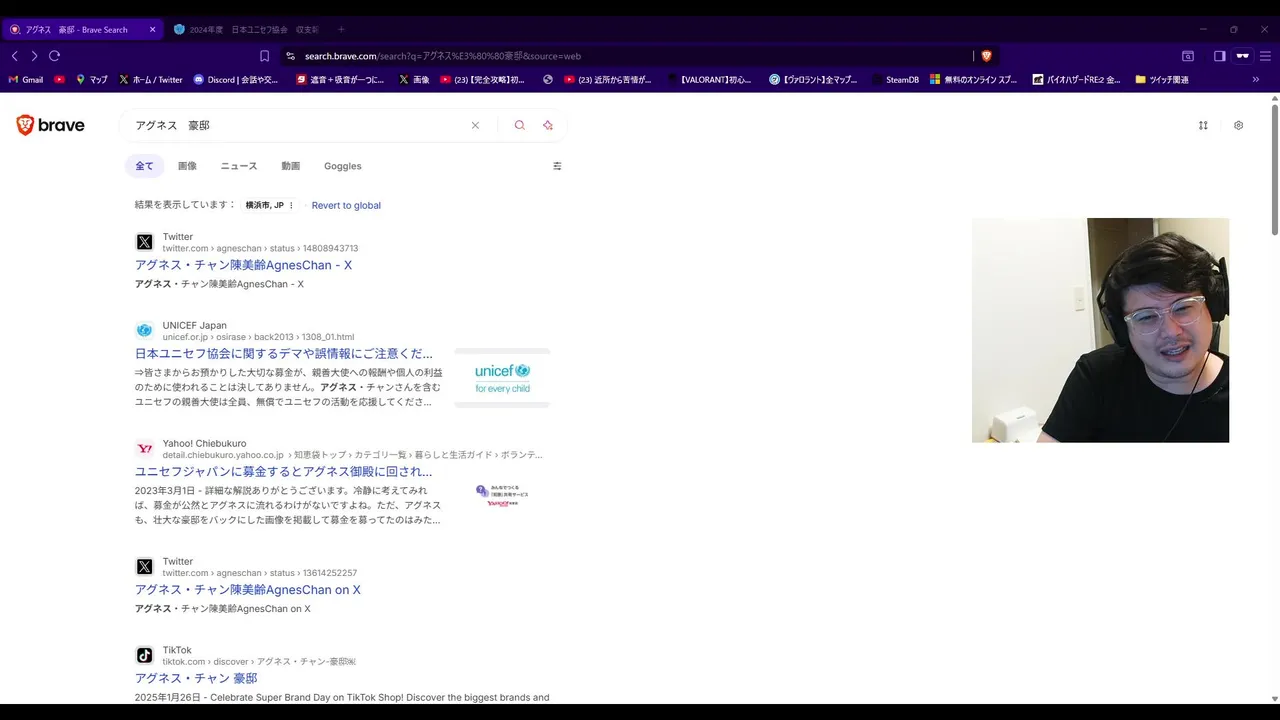Open the ヴァロラント全マップ bookmark
1280x720 pixels.
click(813, 79)
